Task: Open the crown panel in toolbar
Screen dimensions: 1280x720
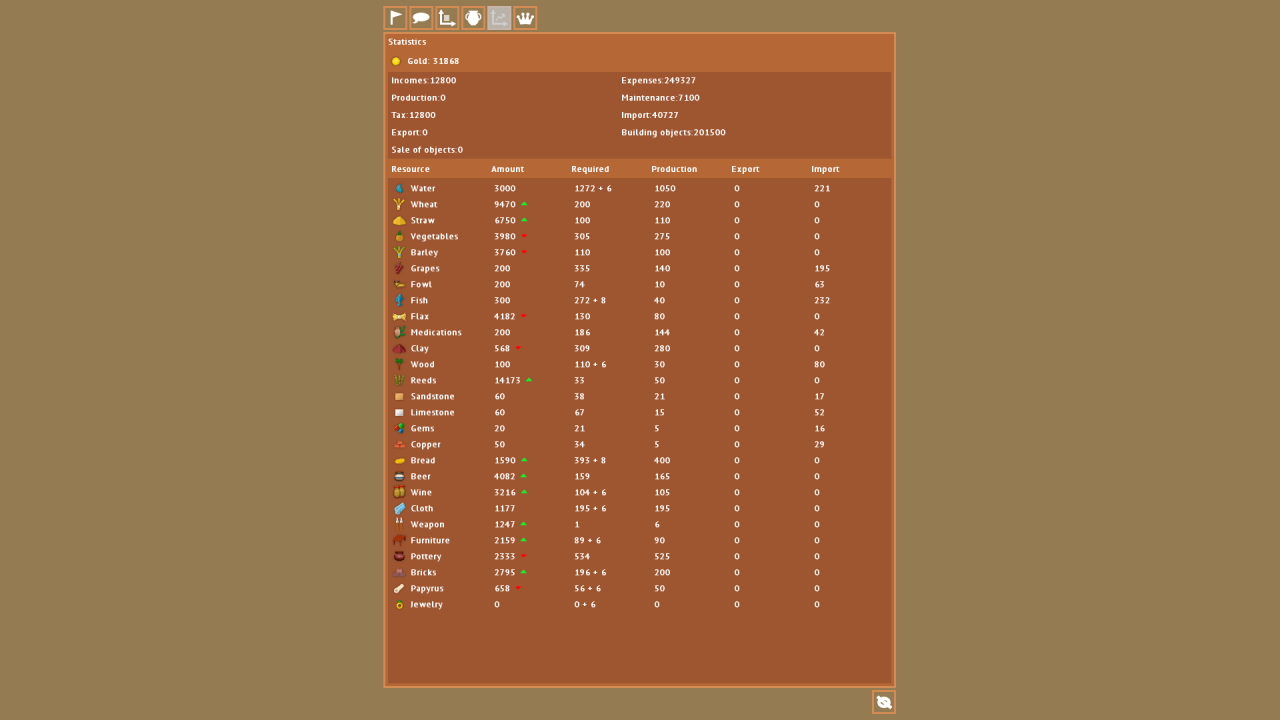Action: click(x=525, y=18)
